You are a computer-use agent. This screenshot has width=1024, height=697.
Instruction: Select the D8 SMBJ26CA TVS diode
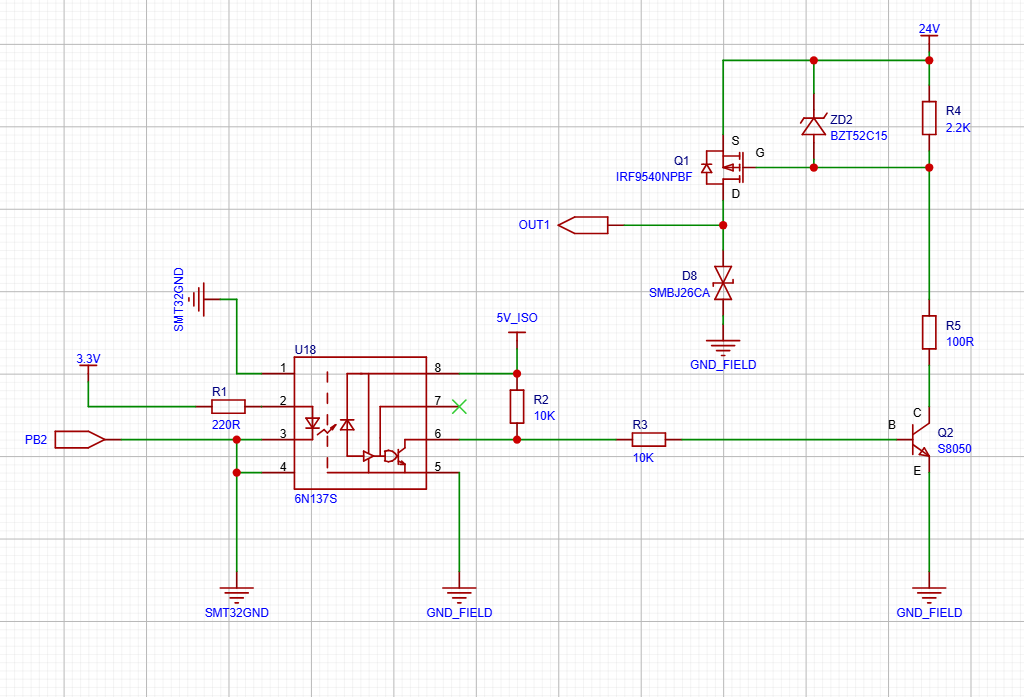point(722,282)
